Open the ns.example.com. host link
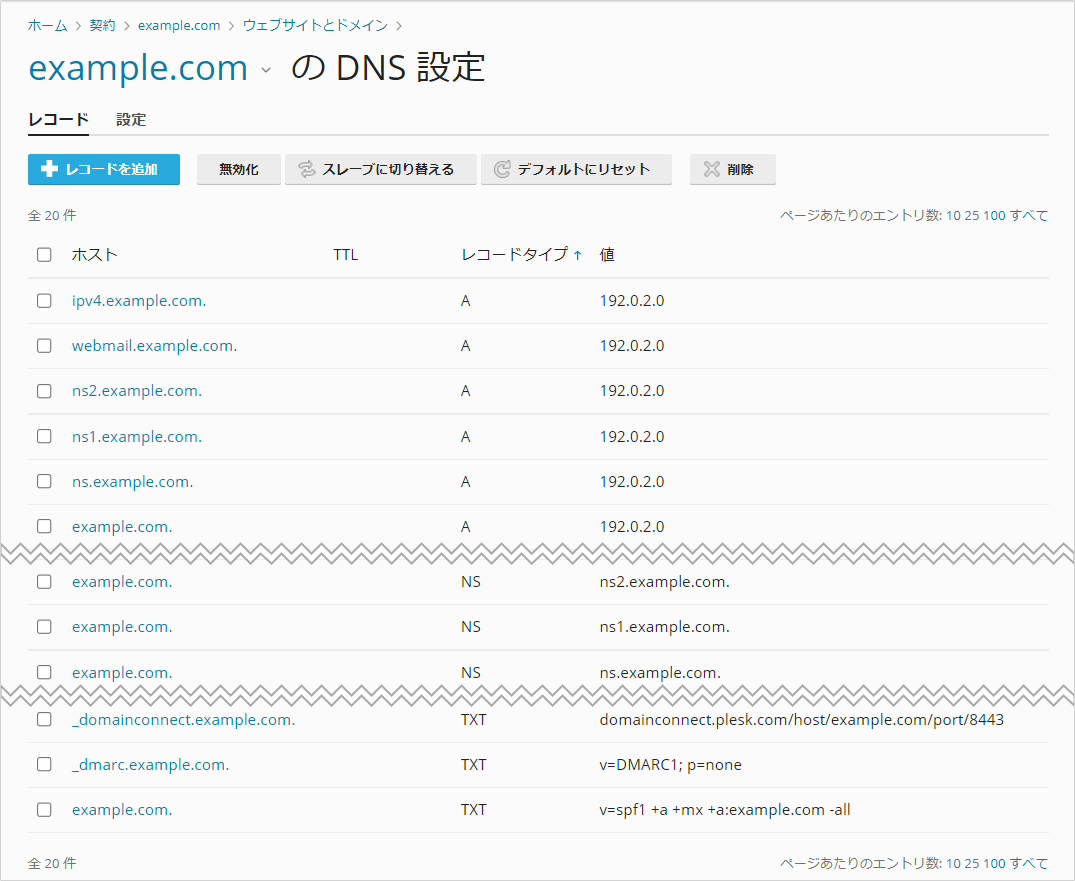1075x881 pixels. click(132, 481)
